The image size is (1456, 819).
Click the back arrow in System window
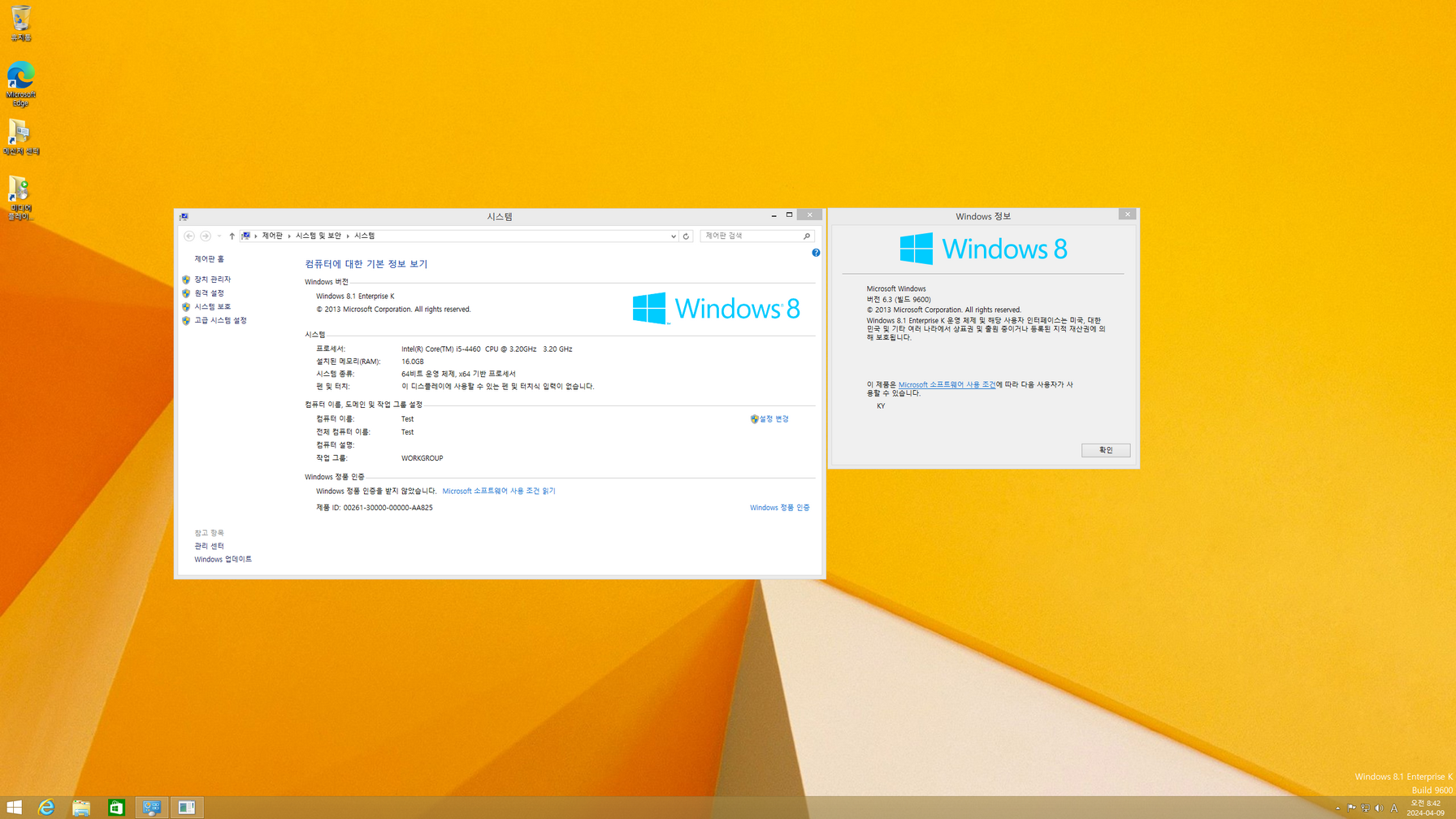click(189, 236)
